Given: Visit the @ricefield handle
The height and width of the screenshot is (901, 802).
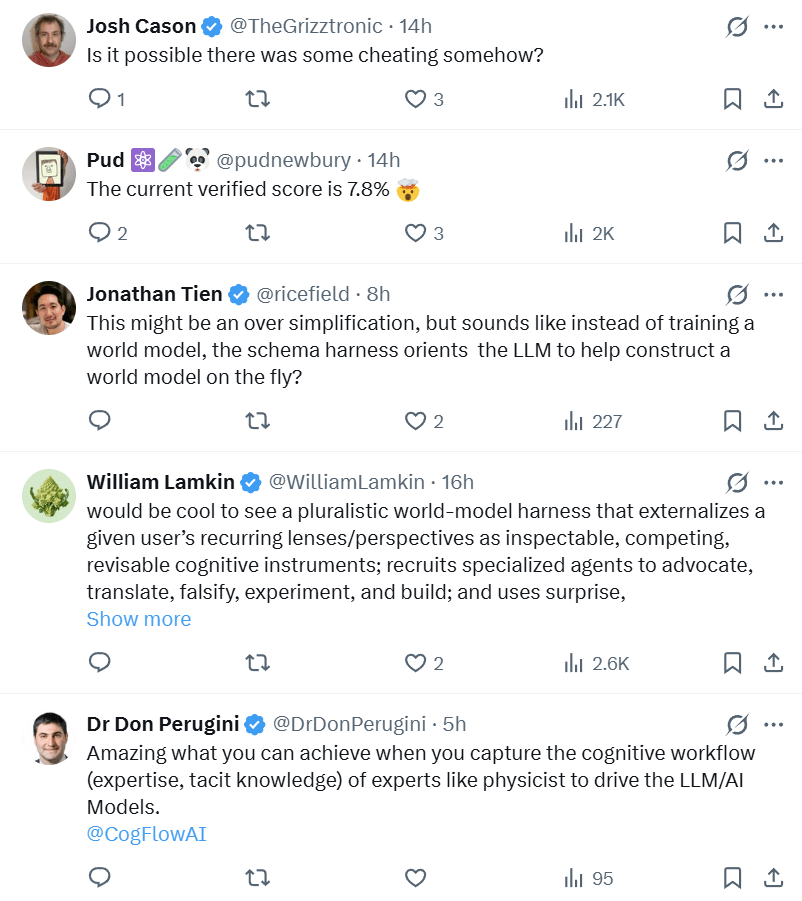Looking at the screenshot, I should [x=302, y=294].
